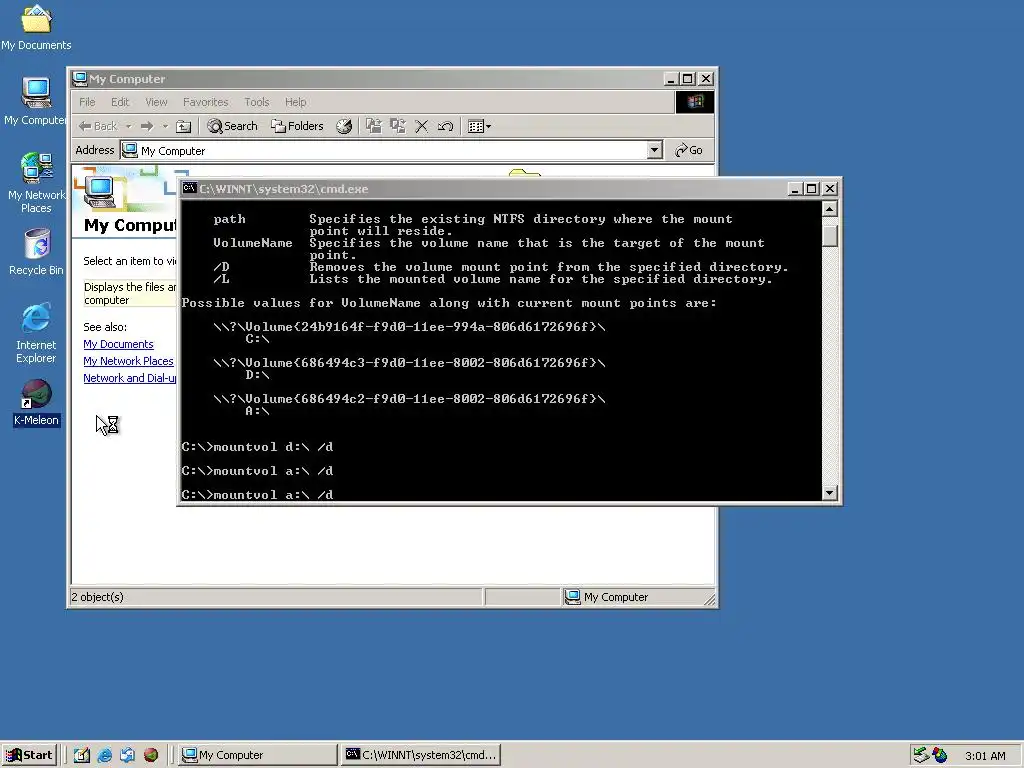
Task: Select My Computer desktop icon
Action: coord(36,101)
